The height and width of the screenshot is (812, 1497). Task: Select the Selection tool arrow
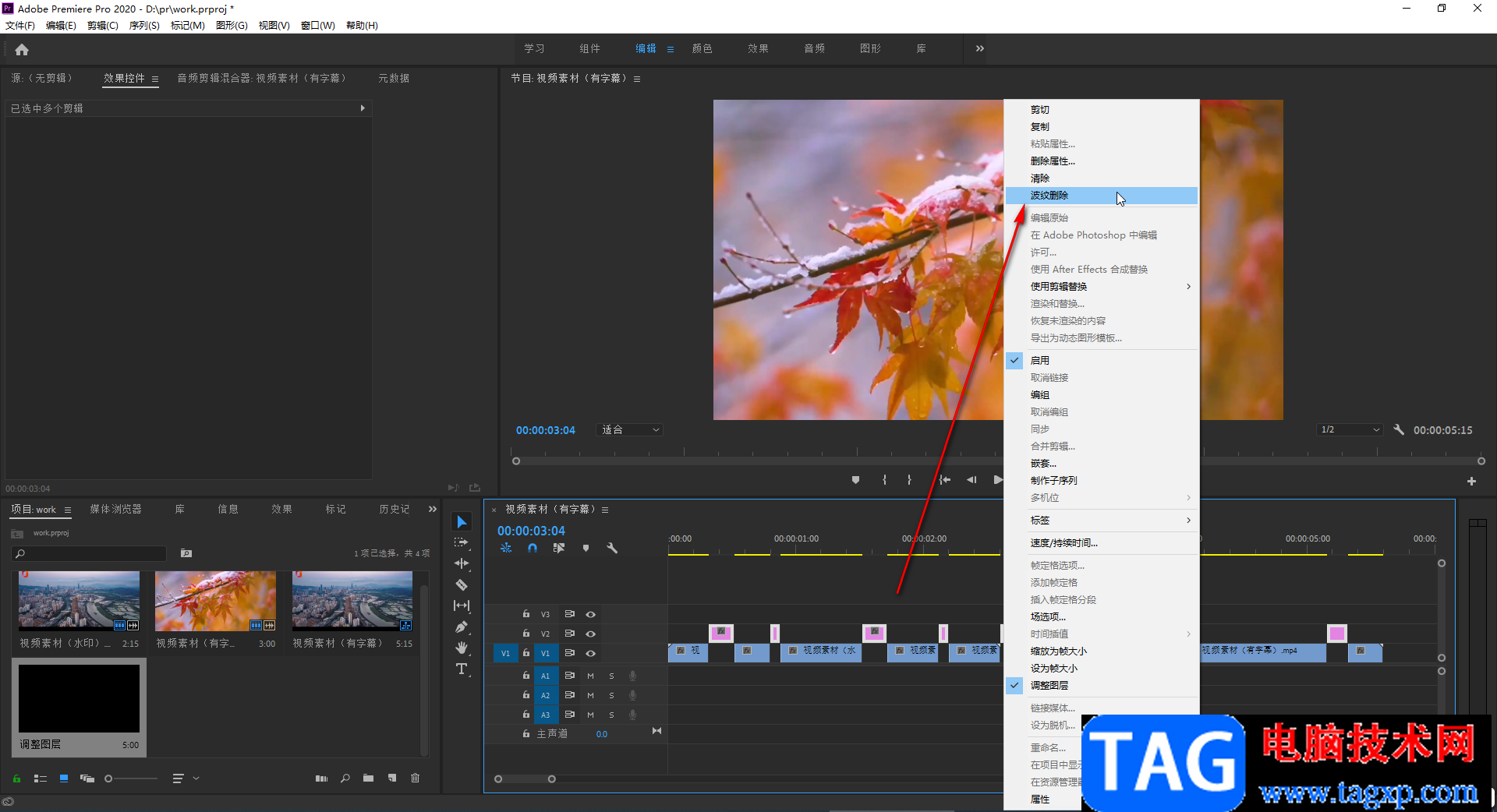(462, 522)
